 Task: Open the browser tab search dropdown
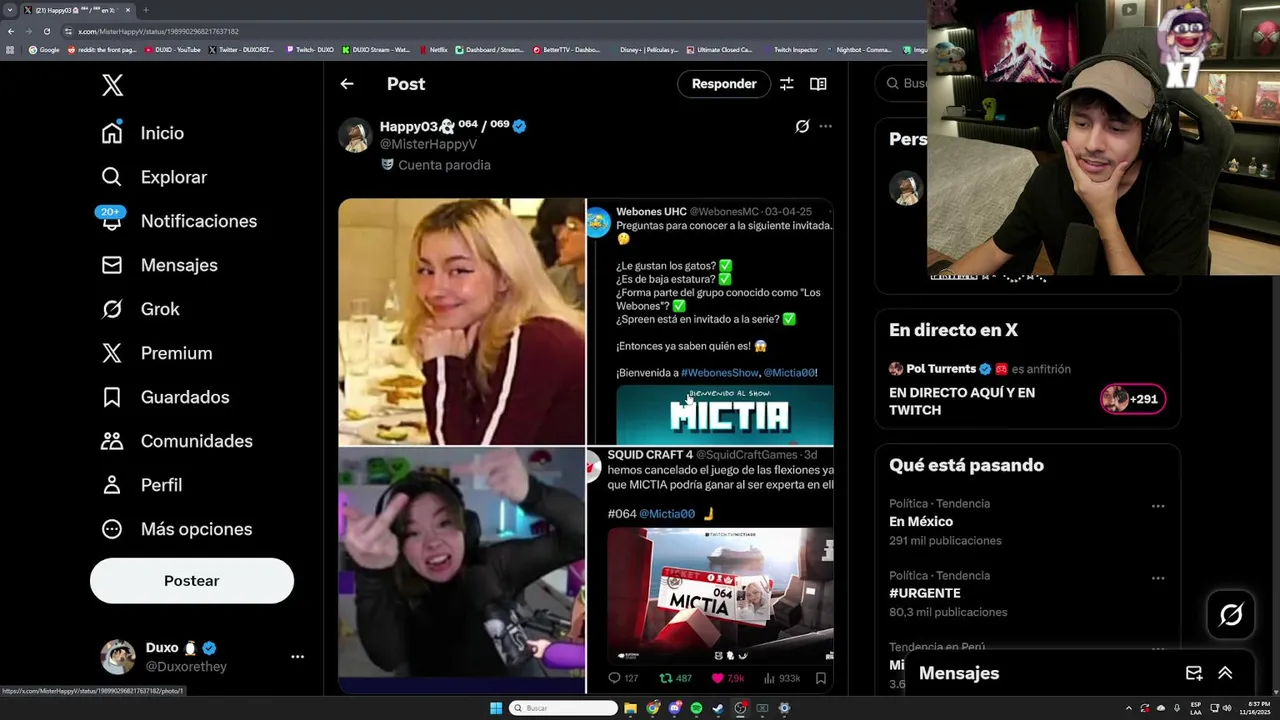coord(9,10)
